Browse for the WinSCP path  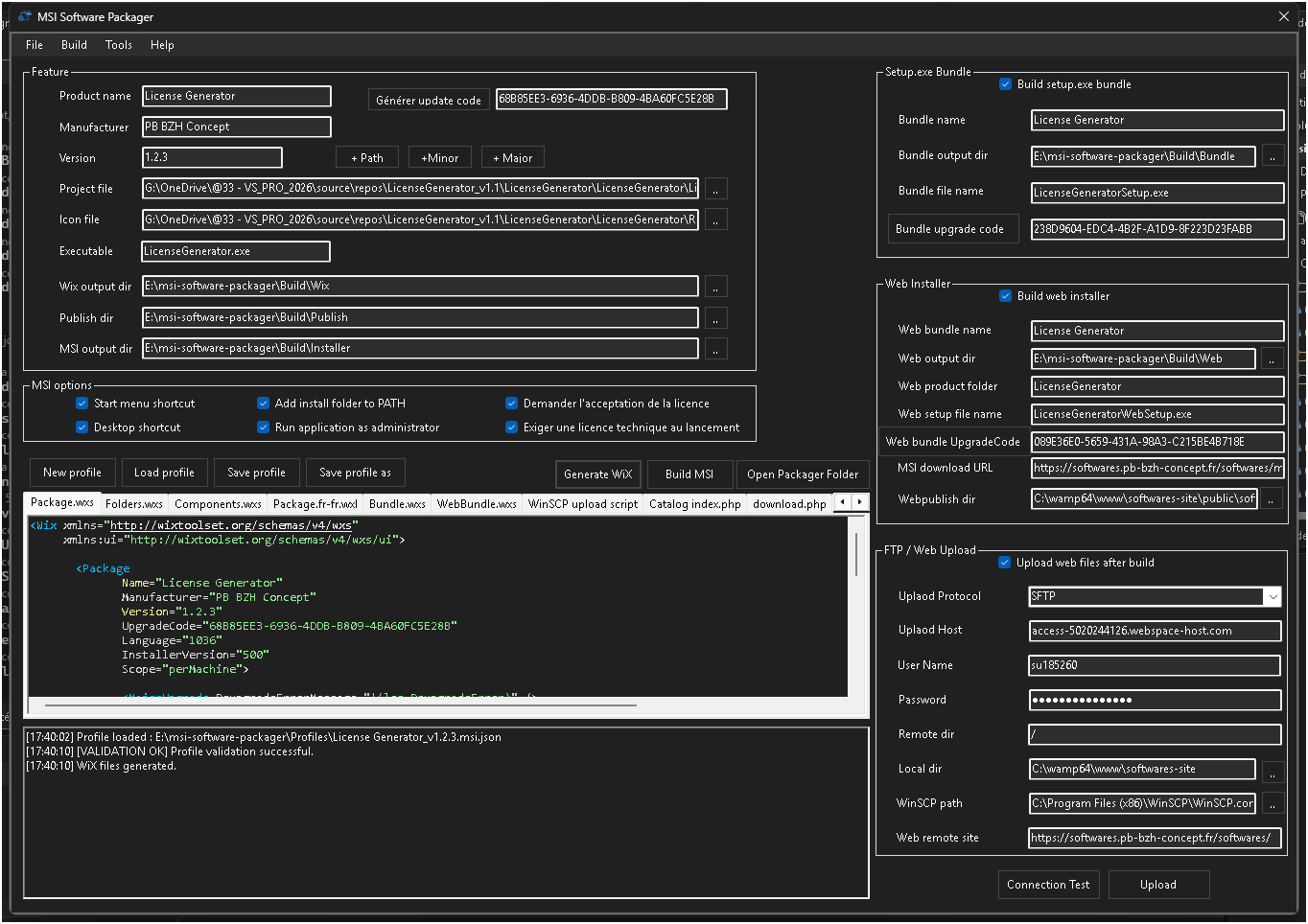(x=1273, y=804)
